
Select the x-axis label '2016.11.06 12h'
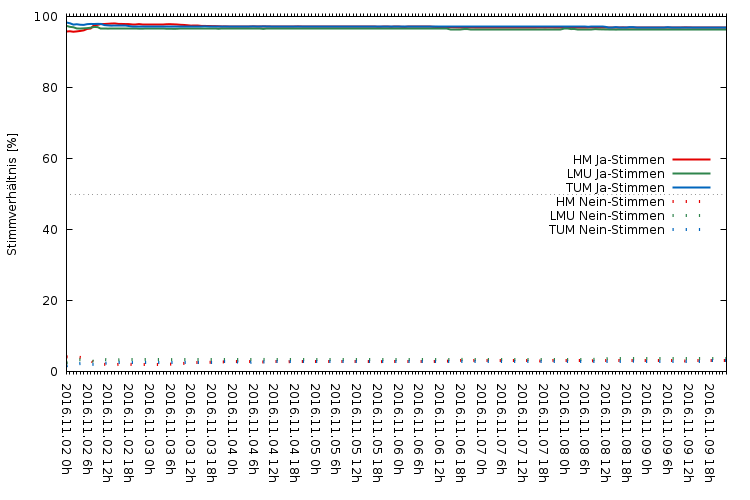pyautogui.click(x=439, y=433)
